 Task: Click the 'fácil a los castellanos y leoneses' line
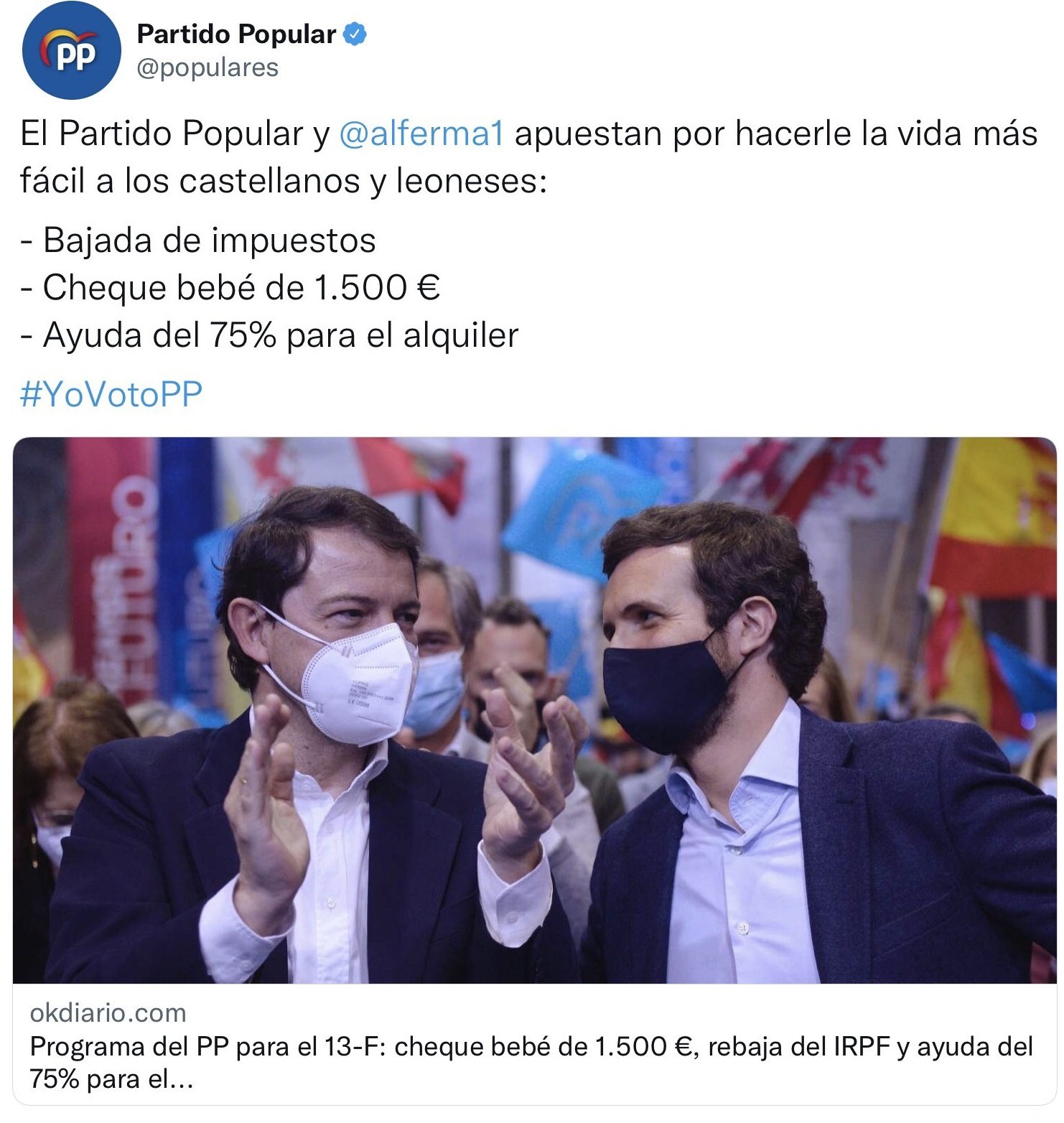point(284,181)
